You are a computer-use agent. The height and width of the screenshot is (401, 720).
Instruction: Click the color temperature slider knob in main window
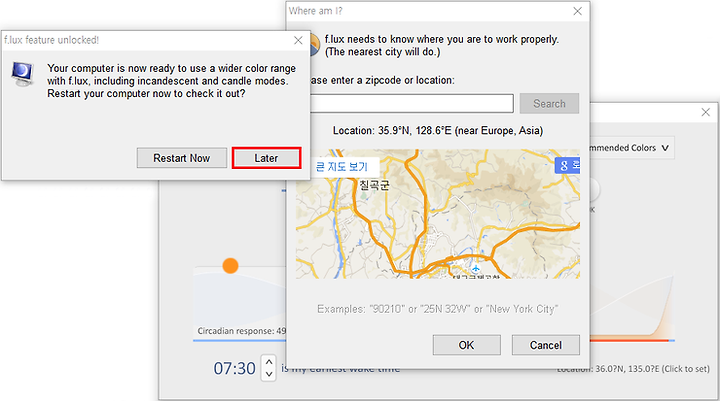[x=594, y=189]
